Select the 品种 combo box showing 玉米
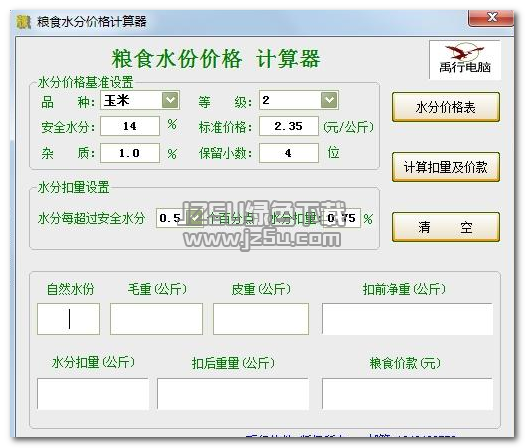Viewport: 525px width, 448px height. point(140,100)
